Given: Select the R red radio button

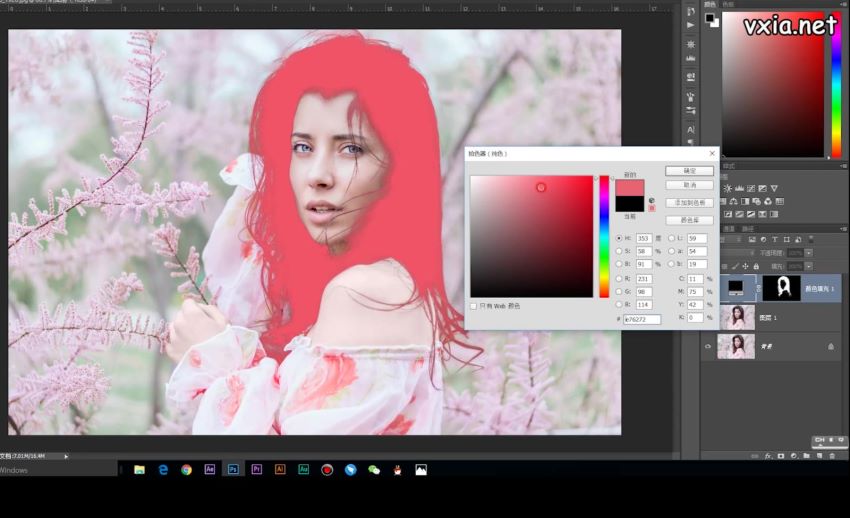Looking at the screenshot, I should [618, 278].
